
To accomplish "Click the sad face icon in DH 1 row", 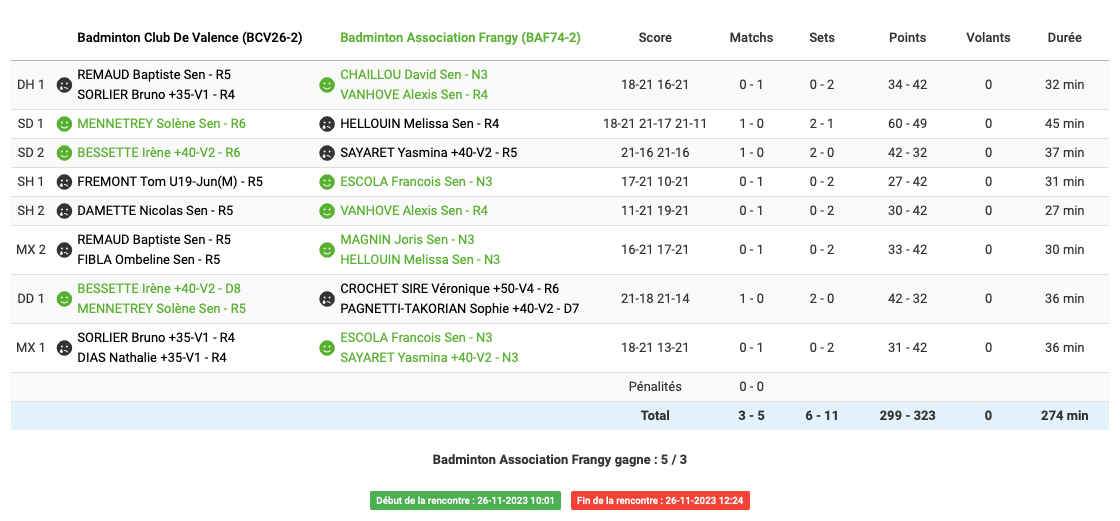I will 64,84.
